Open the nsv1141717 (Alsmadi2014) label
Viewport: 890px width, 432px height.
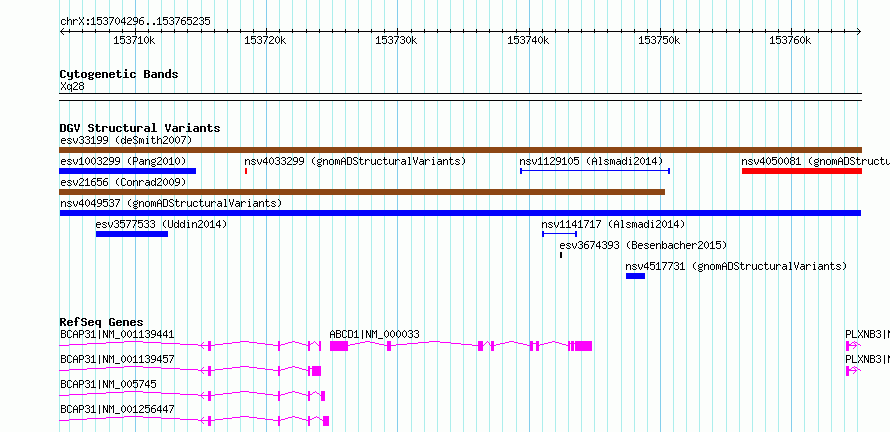[613, 224]
